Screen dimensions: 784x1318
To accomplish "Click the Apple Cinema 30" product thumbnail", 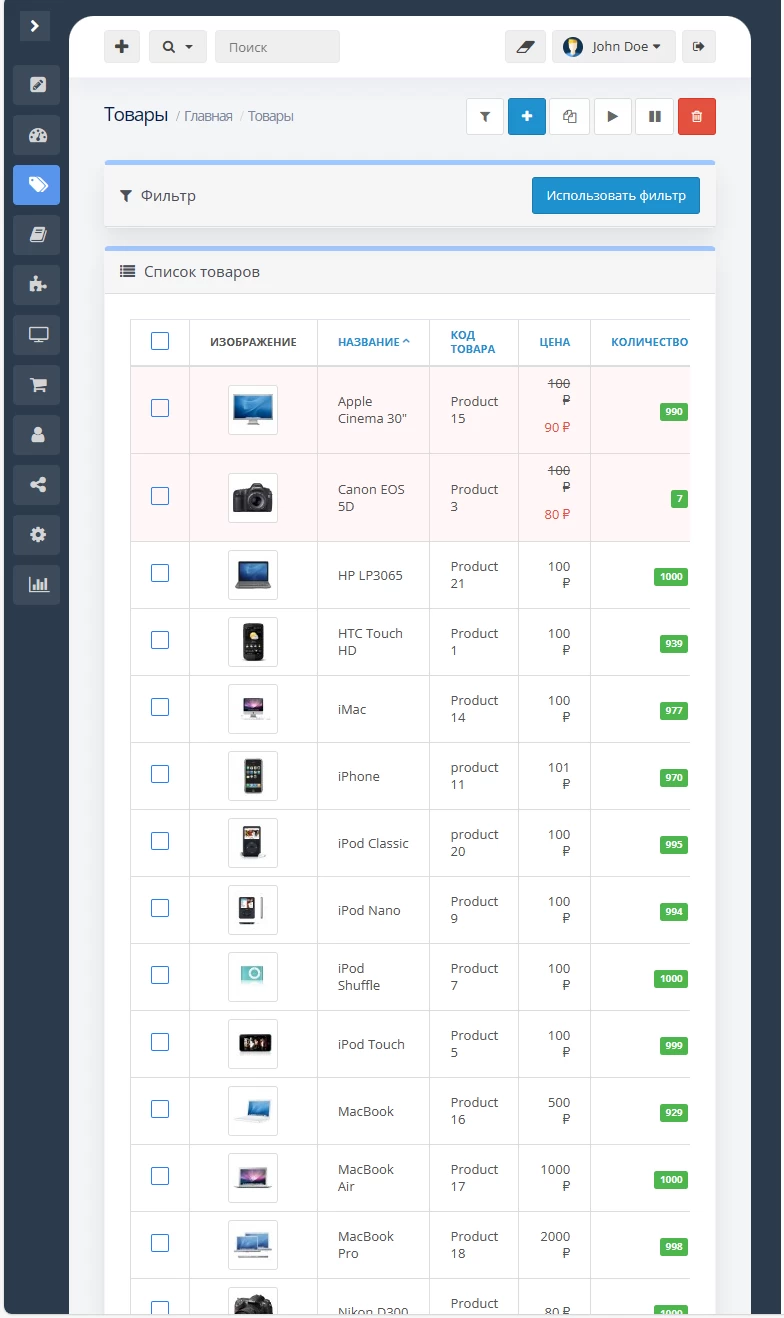I will 253,410.
